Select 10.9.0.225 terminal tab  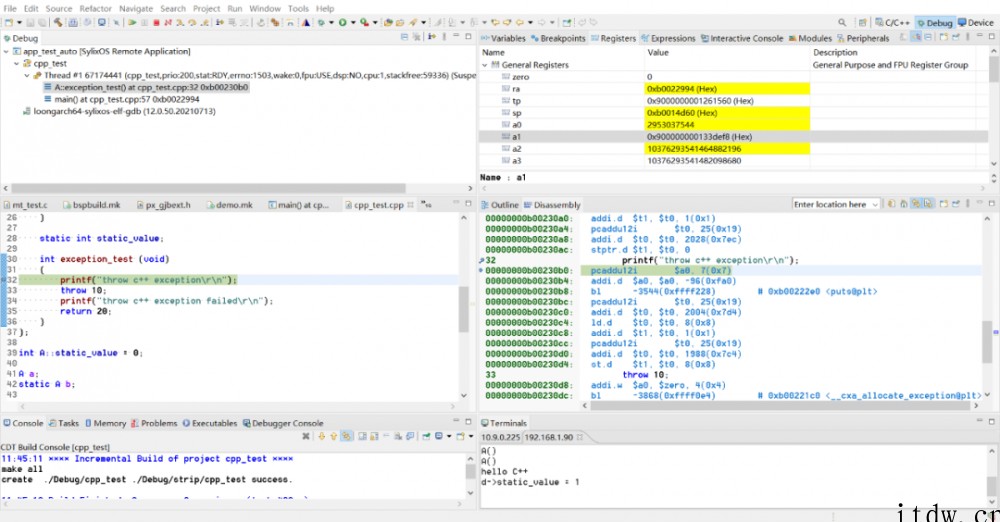tap(501, 437)
